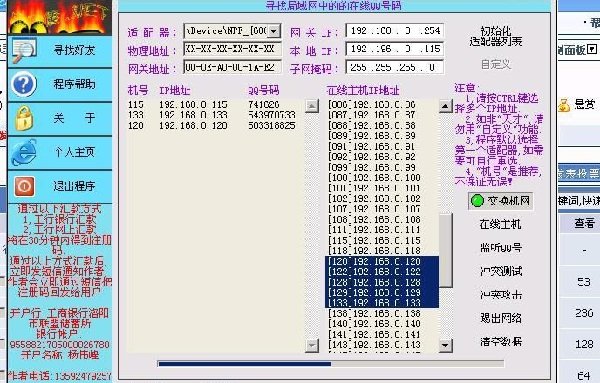Click the 网关IP address field
600x383 pixels.
pos(395,31)
